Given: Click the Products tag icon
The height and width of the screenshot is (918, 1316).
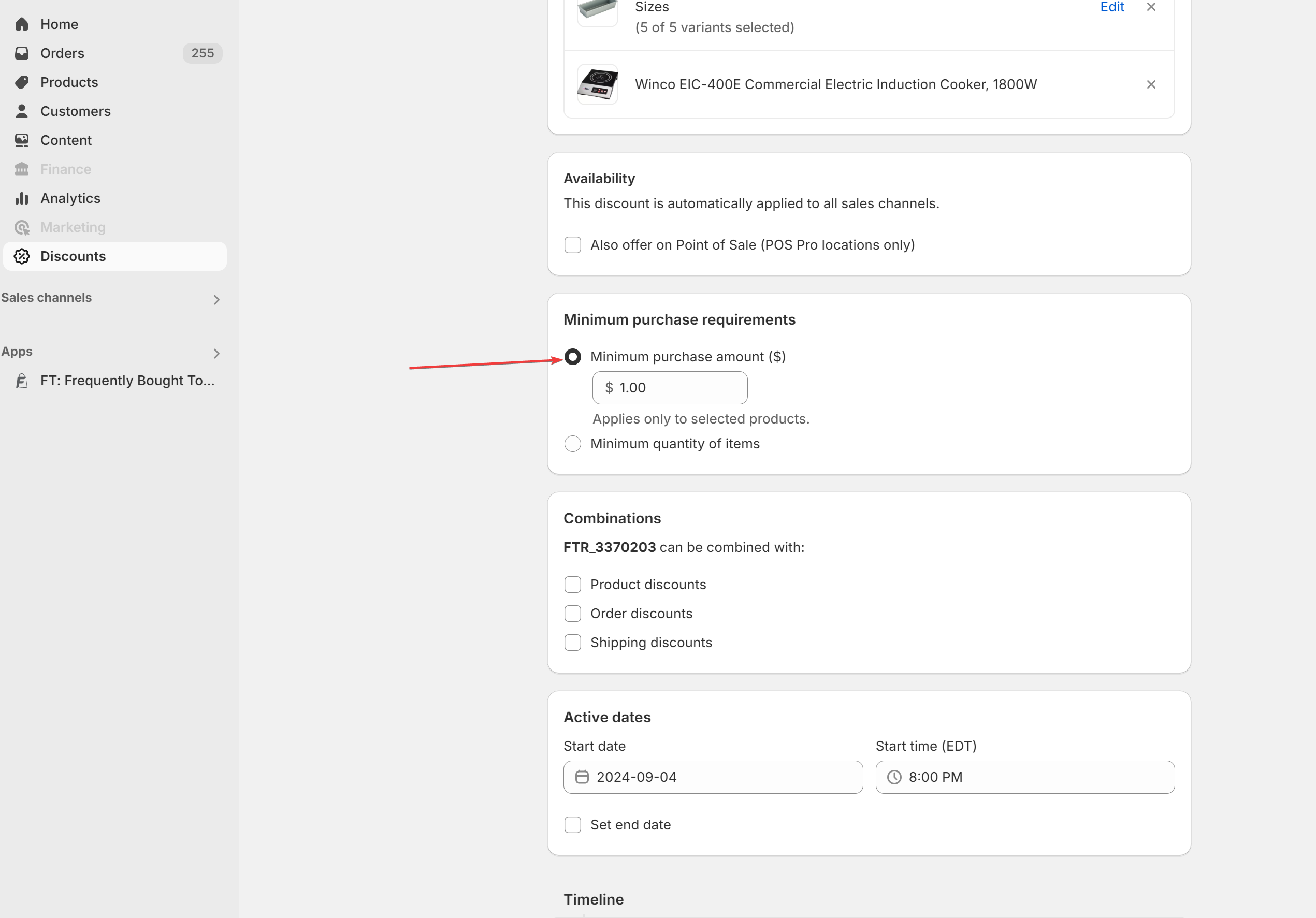Looking at the screenshot, I should (22, 82).
